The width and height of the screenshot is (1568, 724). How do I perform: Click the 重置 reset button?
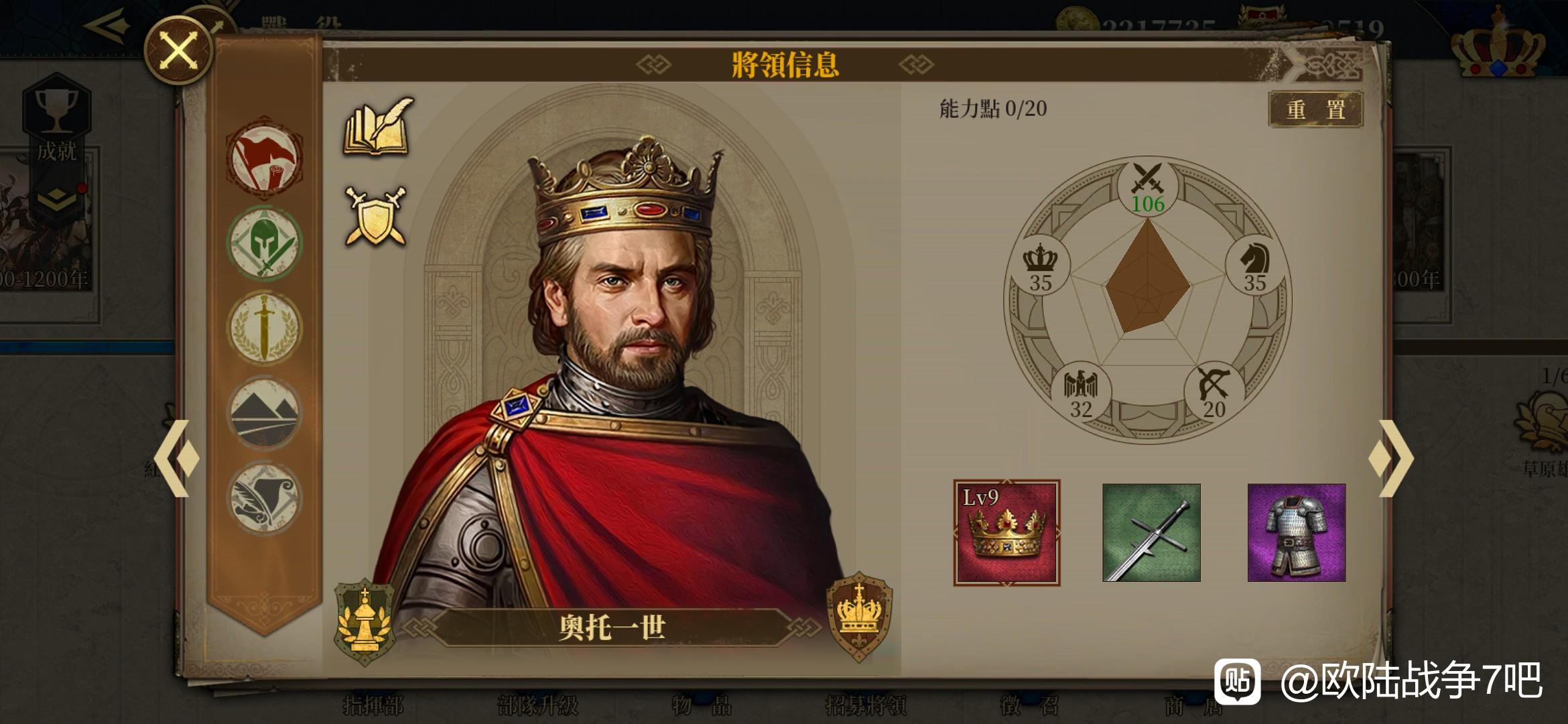coord(1315,109)
